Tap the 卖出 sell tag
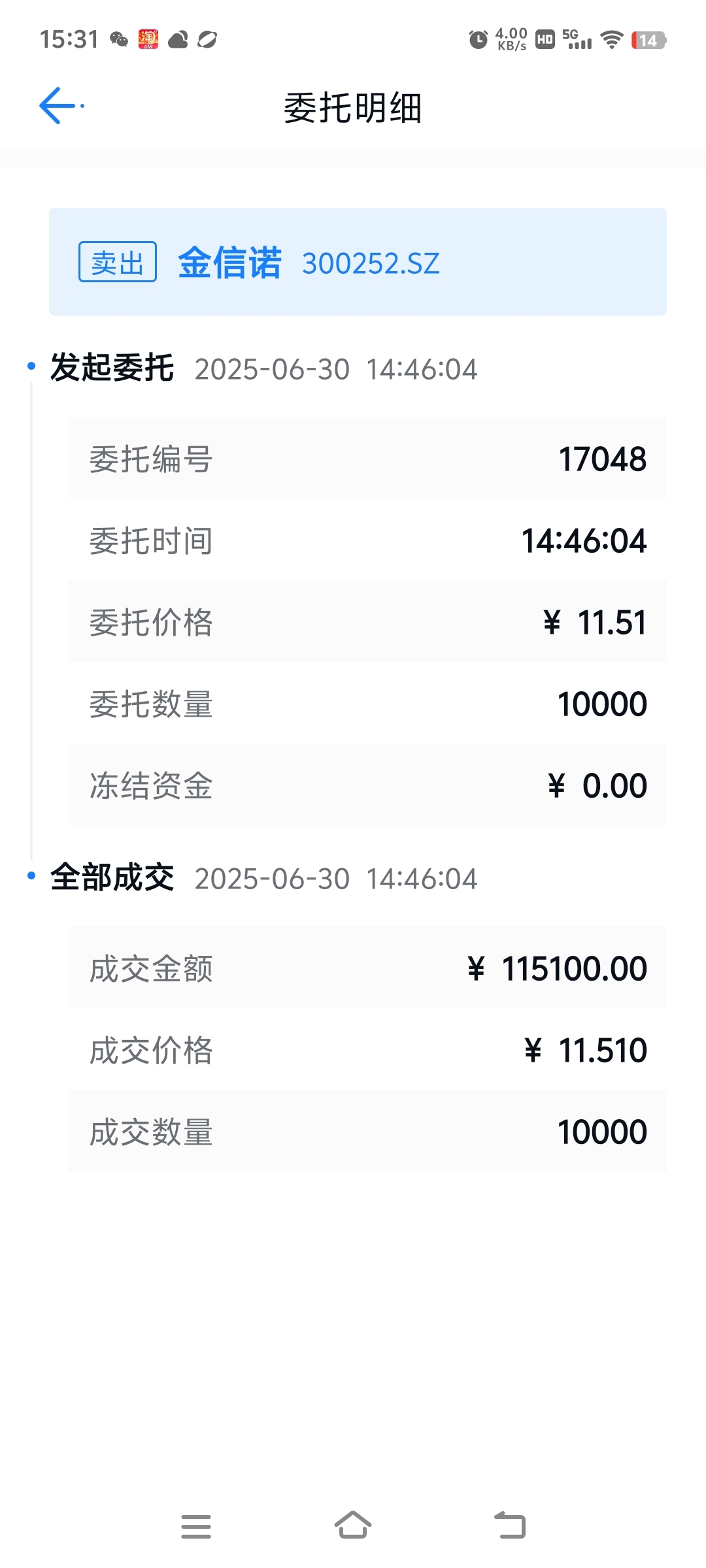Image resolution: width=706 pixels, height=1568 pixels. coord(118,262)
